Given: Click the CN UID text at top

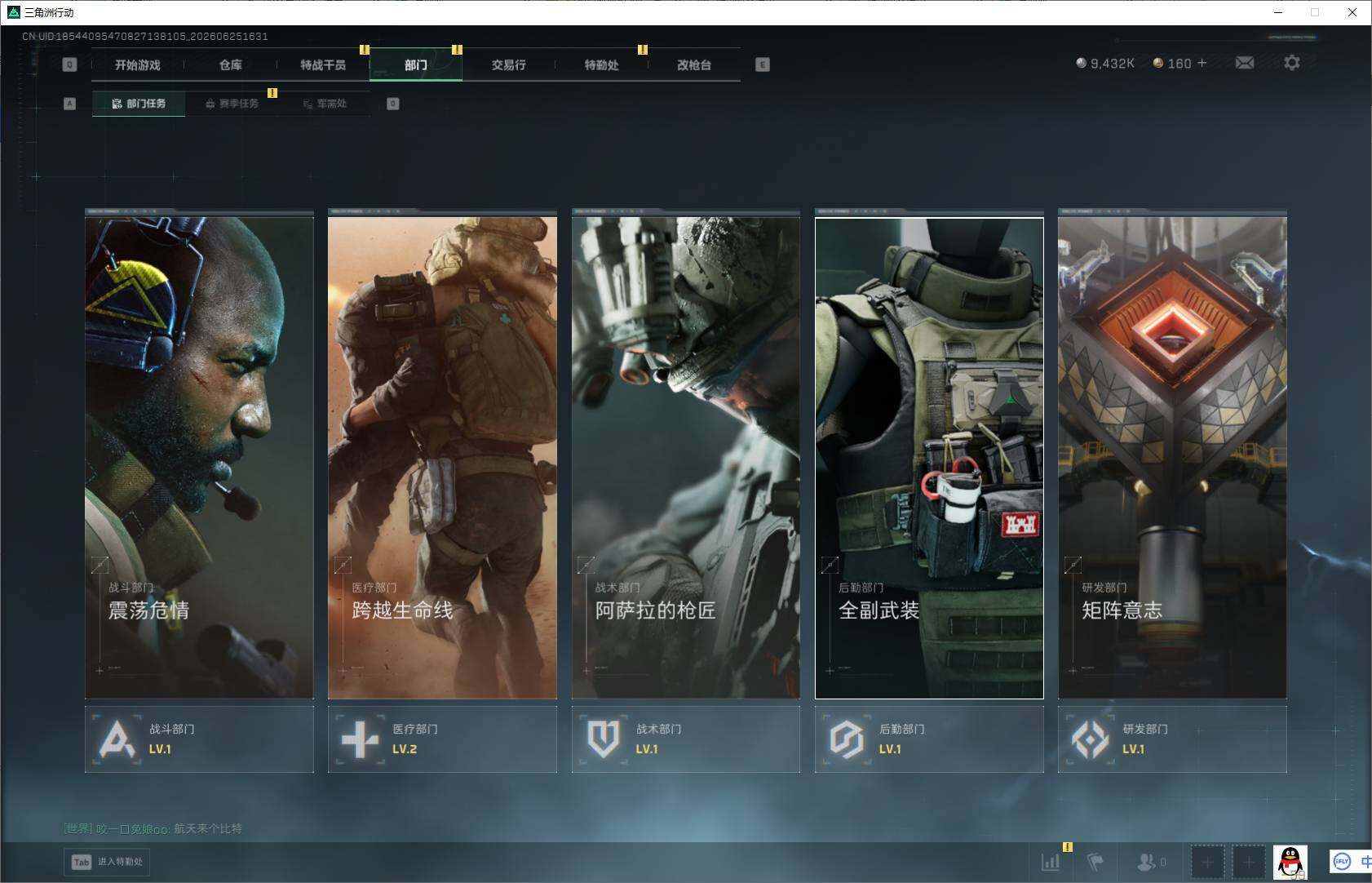Looking at the screenshot, I should click(145, 37).
